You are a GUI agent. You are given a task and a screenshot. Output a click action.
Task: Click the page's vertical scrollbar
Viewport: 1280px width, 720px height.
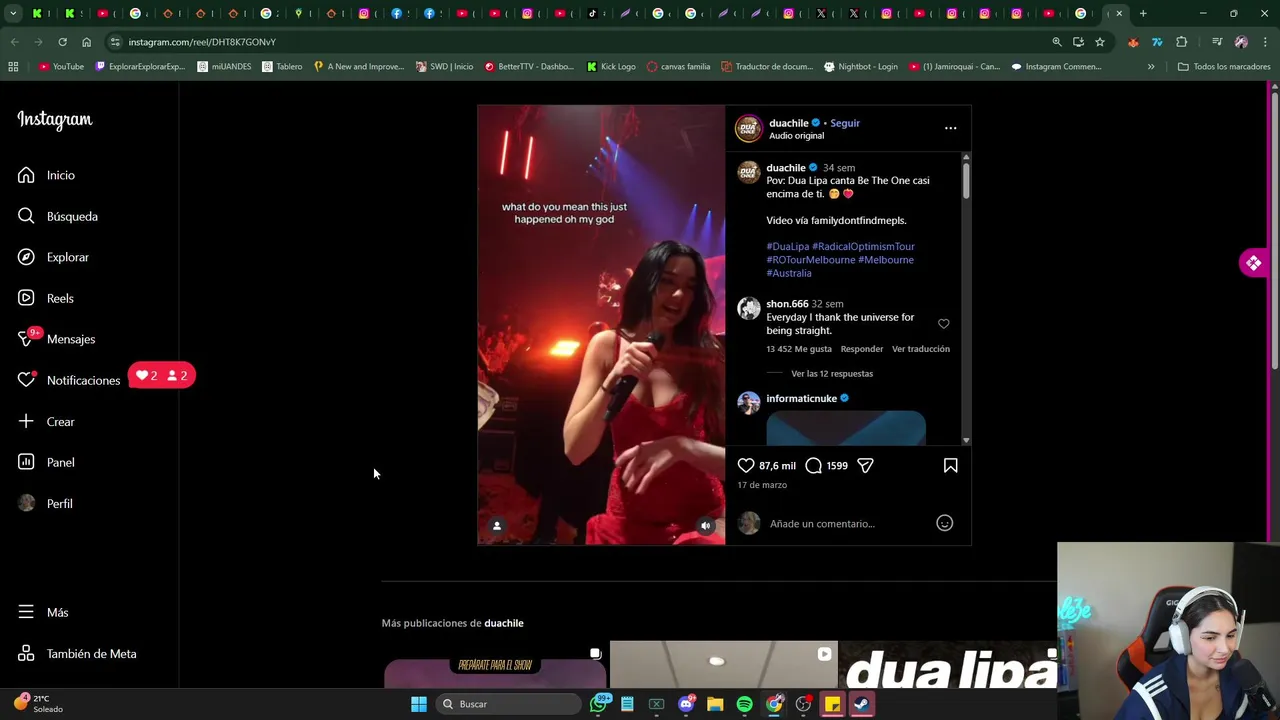pyautogui.click(x=1274, y=230)
